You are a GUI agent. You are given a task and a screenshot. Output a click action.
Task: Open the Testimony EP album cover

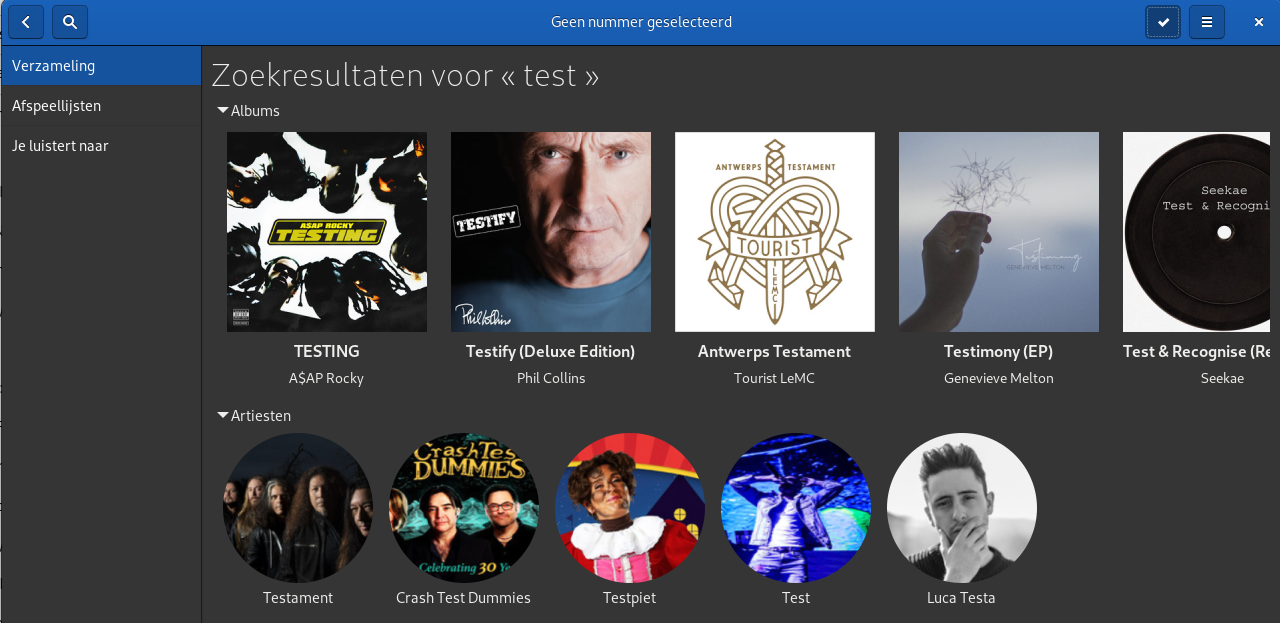point(999,232)
